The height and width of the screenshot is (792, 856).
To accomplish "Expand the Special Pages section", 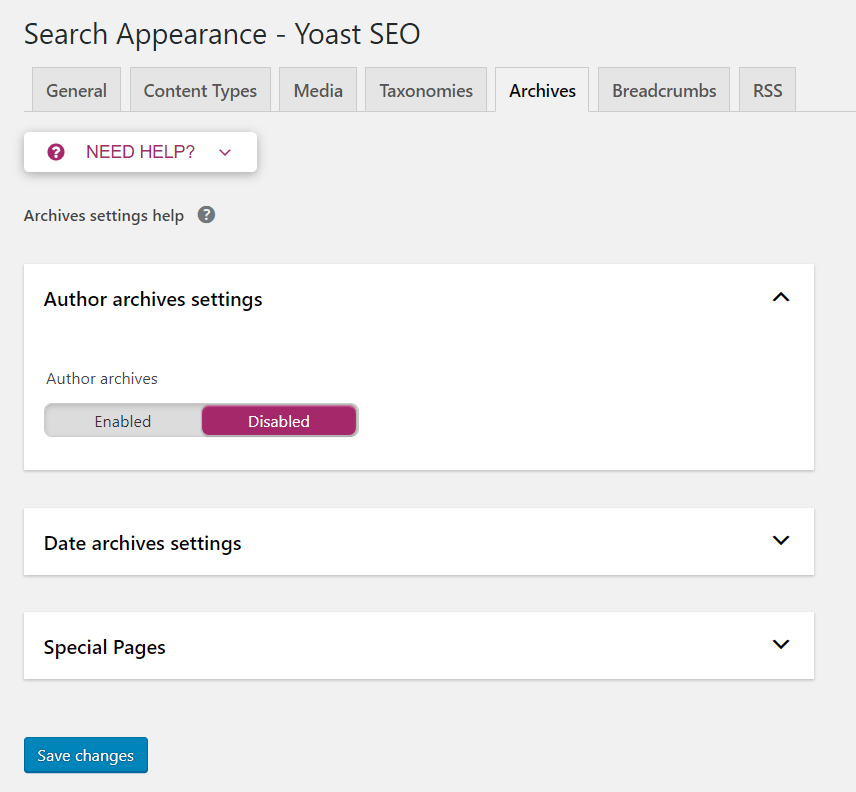I will coord(781,645).
